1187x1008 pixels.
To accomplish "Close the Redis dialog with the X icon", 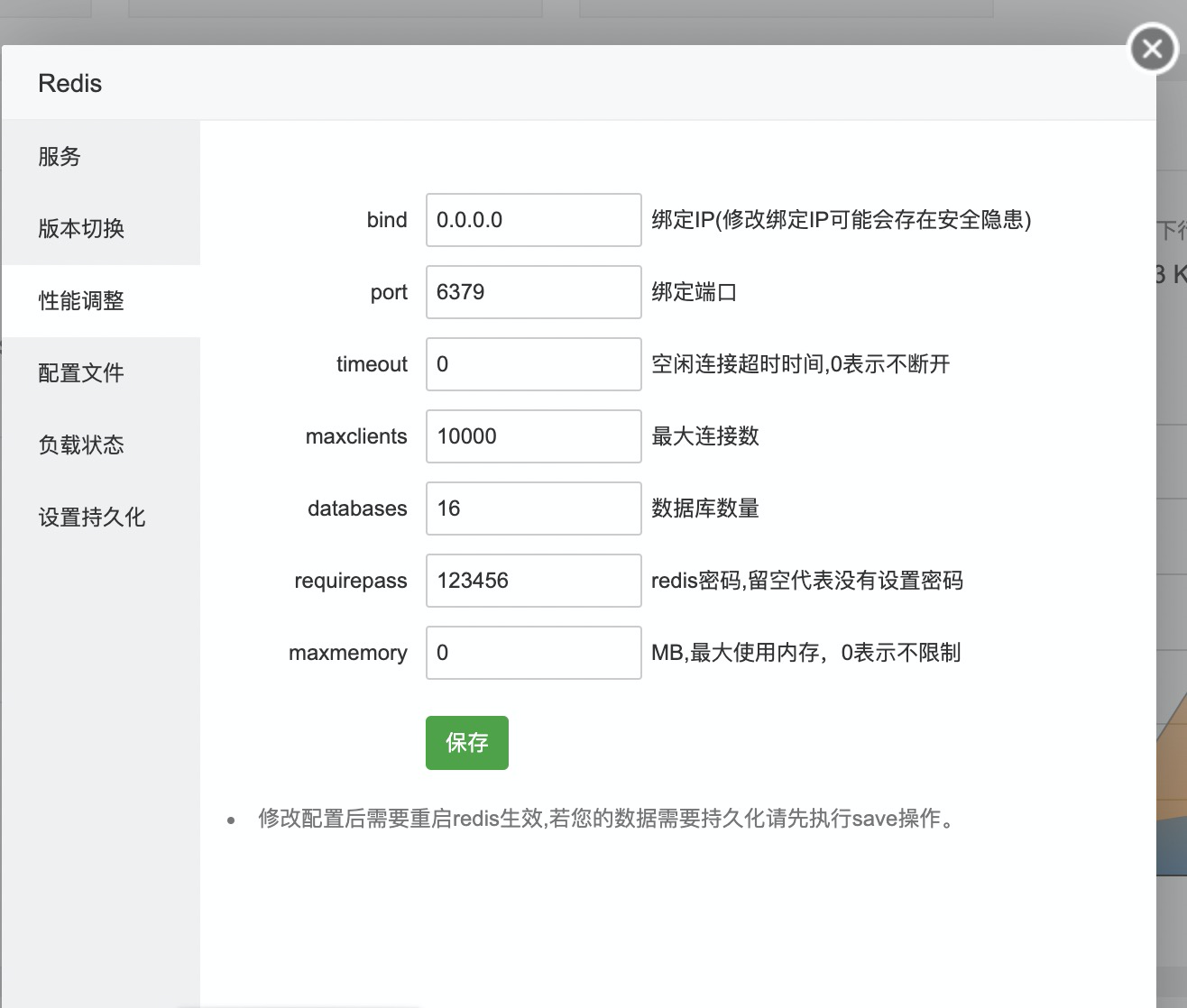I will pyautogui.click(x=1153, y=49).
